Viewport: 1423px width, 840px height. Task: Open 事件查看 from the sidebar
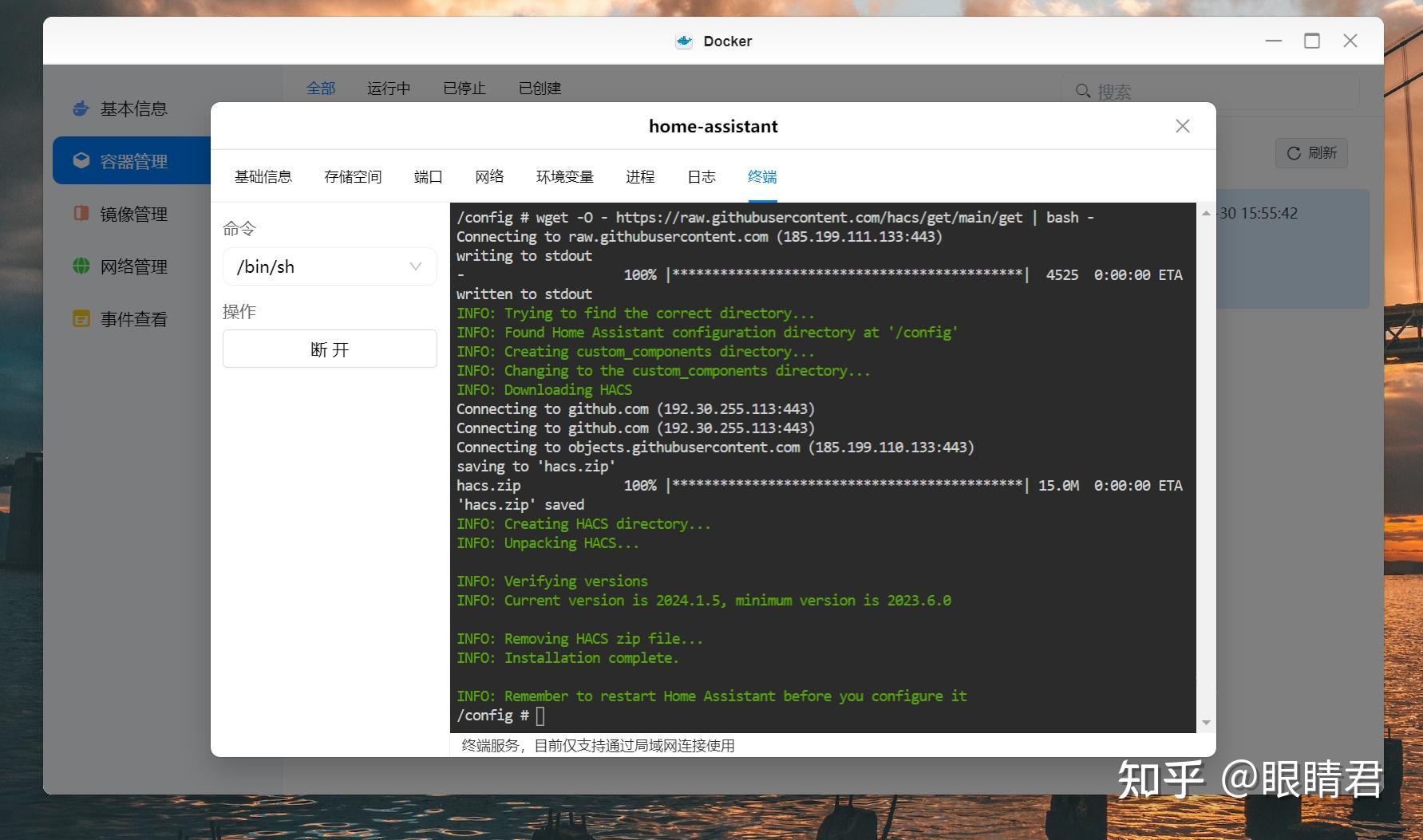[x=132, y=318]
